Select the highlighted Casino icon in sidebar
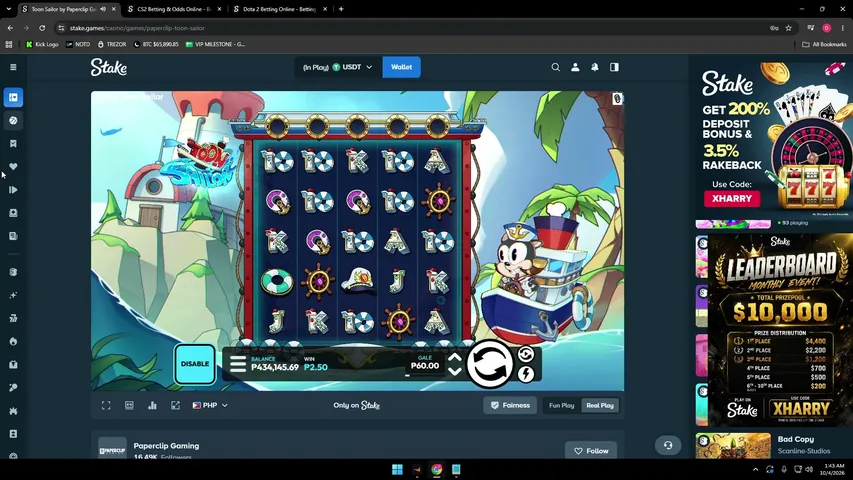 (x=13, y=97)
